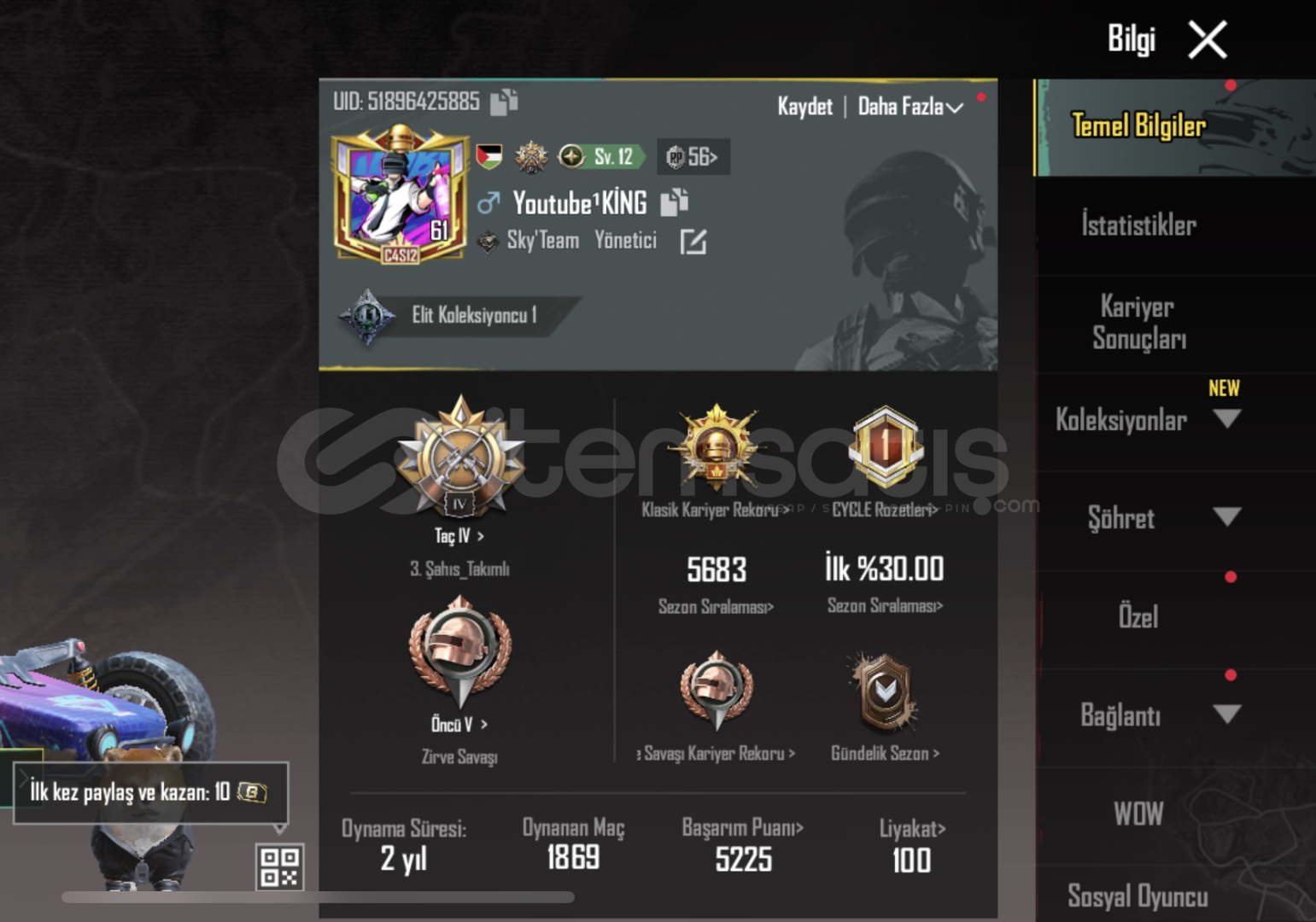
Task: Open the Liyakat score link
Action: 912,828
